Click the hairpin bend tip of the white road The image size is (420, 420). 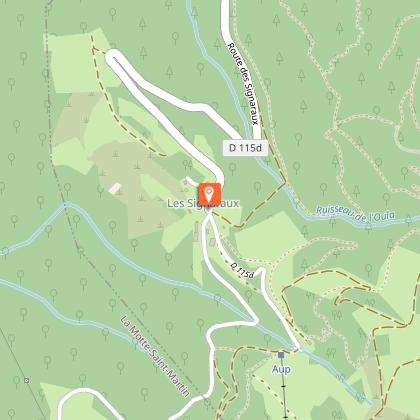click(112, 56)
